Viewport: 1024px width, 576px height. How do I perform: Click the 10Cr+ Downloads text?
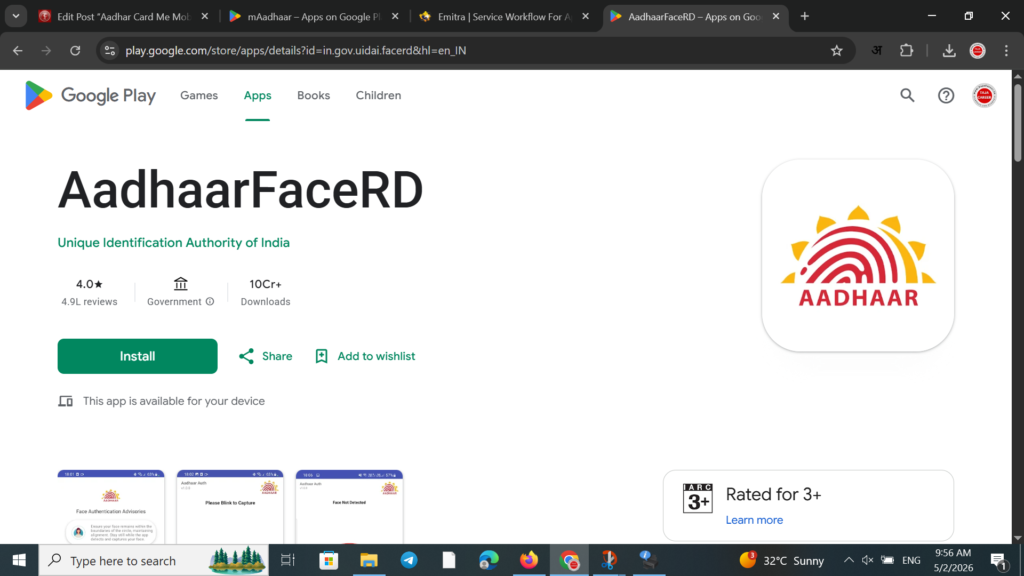[x=265, y=292]
